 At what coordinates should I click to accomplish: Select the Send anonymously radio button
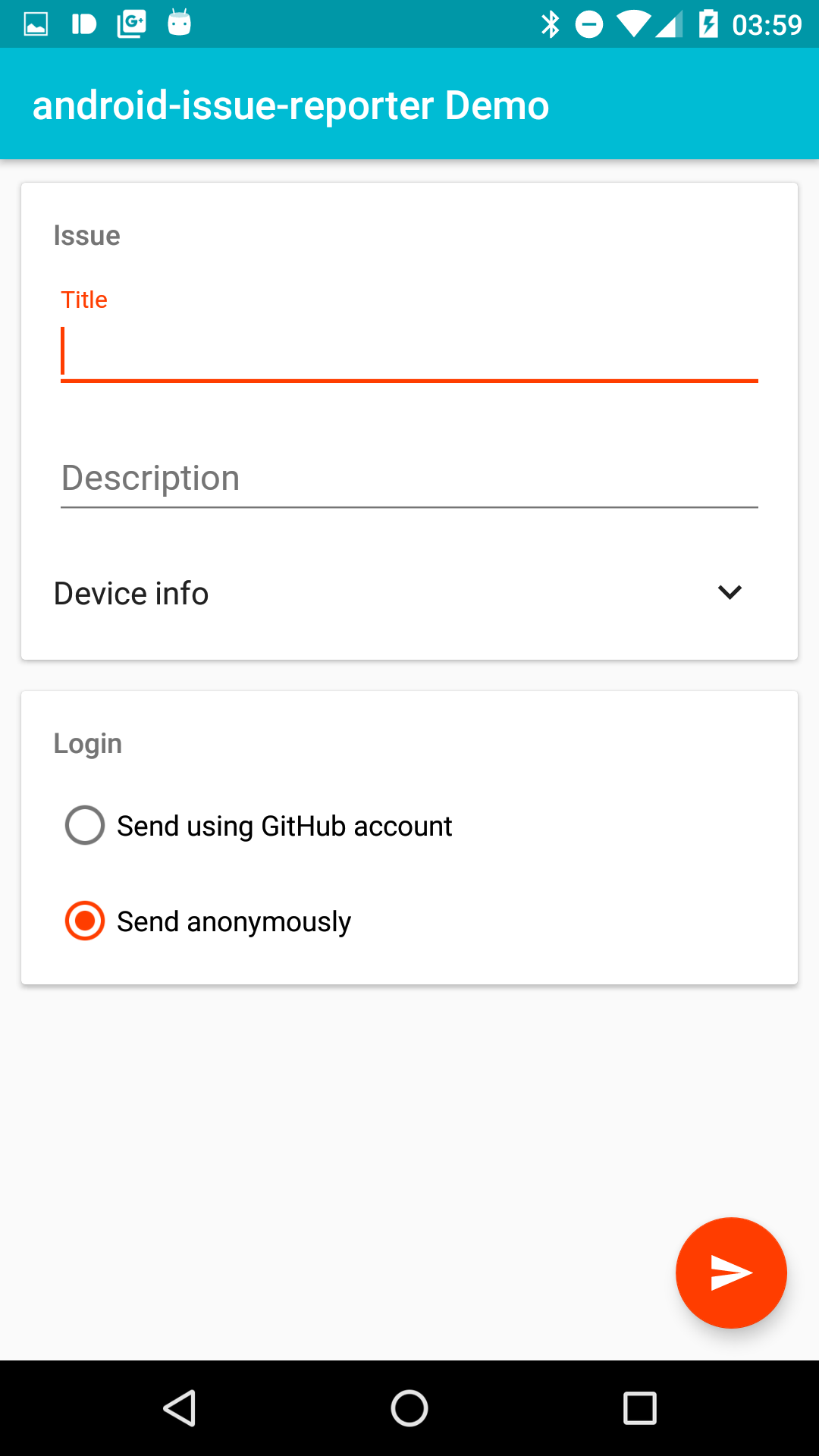(x=85, y=921)
